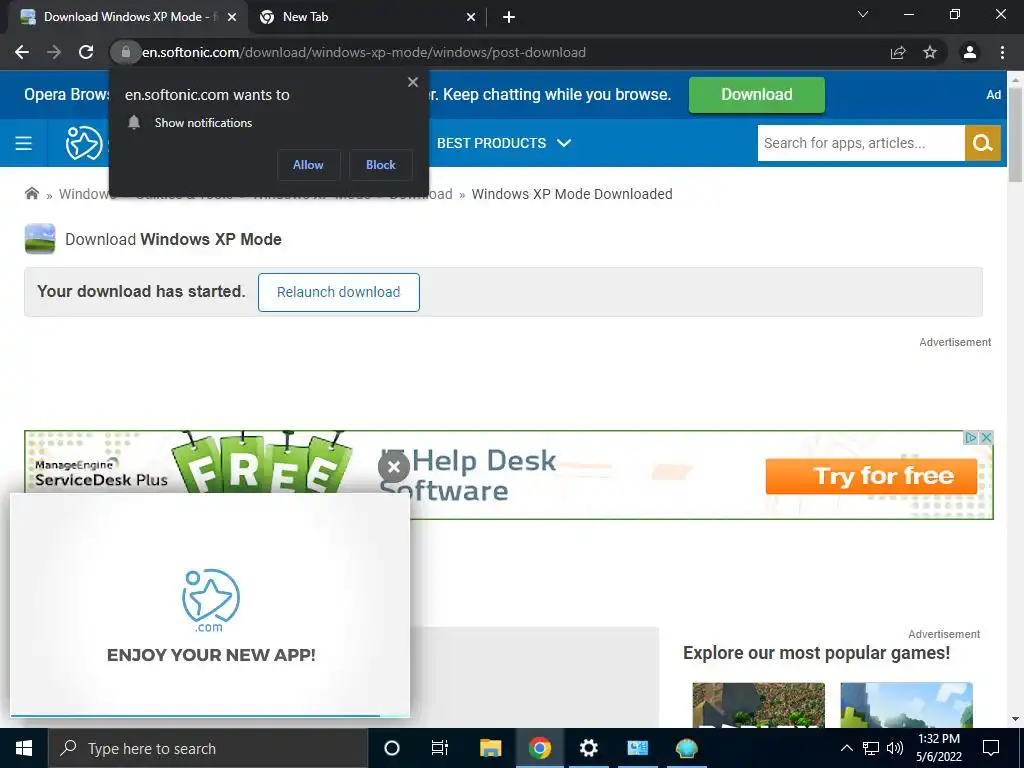
Task: Click Windows XP Mode Downloaded breadcrumb text
Action: tap(572, 194)
